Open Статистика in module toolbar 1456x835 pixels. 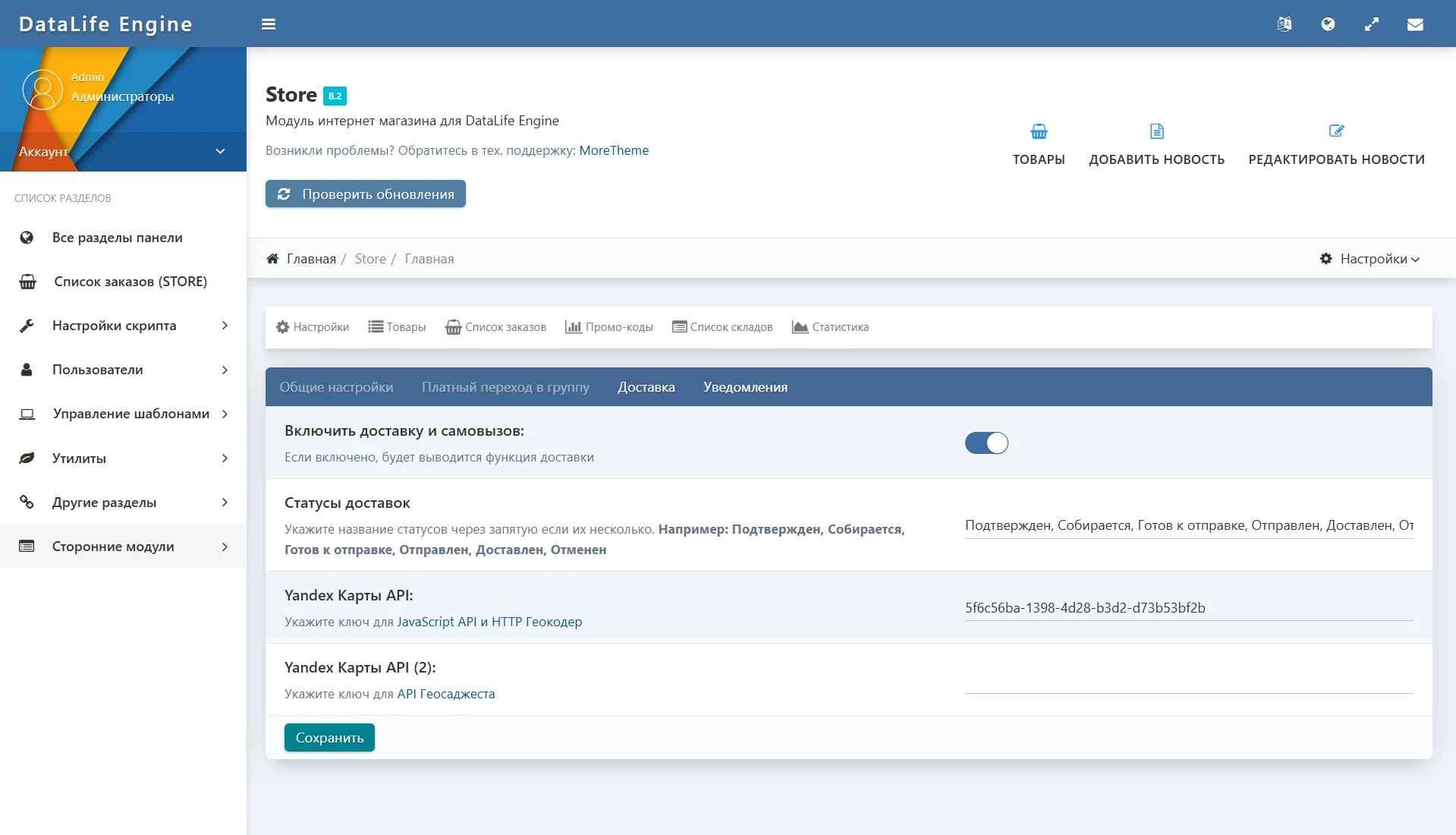[x=830, y=327]
